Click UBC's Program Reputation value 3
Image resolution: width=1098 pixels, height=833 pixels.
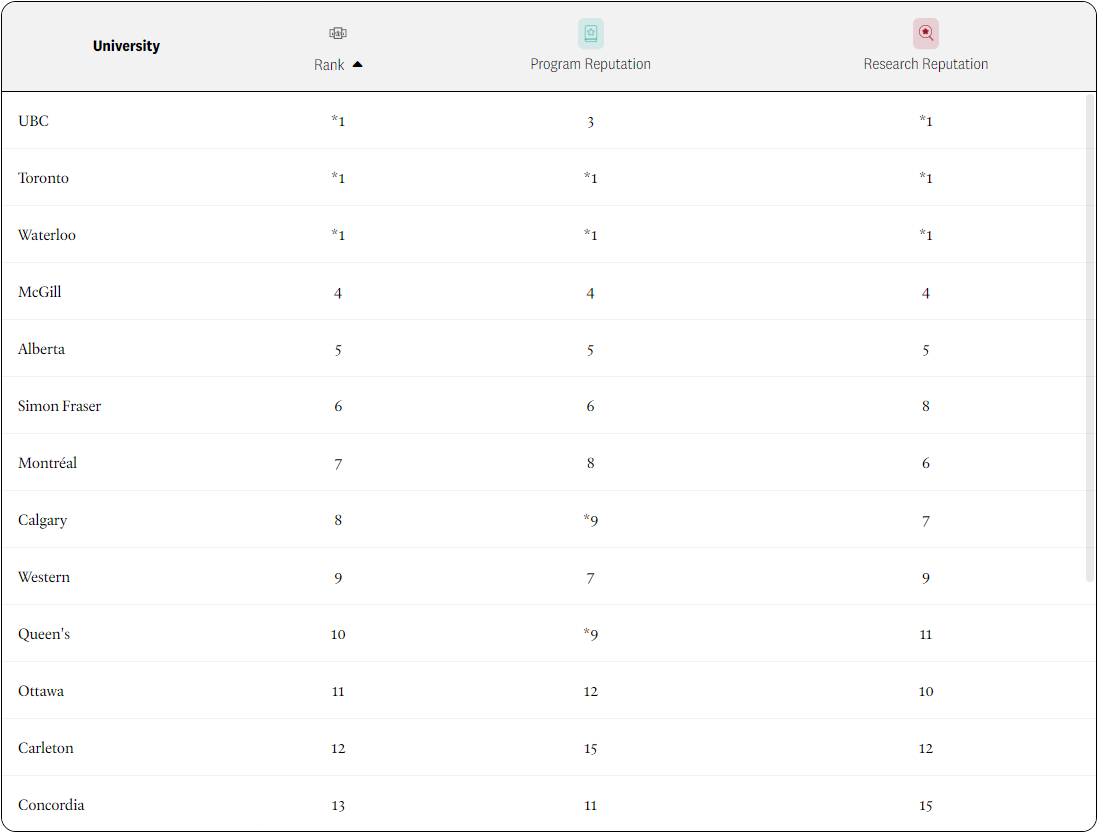590,122
